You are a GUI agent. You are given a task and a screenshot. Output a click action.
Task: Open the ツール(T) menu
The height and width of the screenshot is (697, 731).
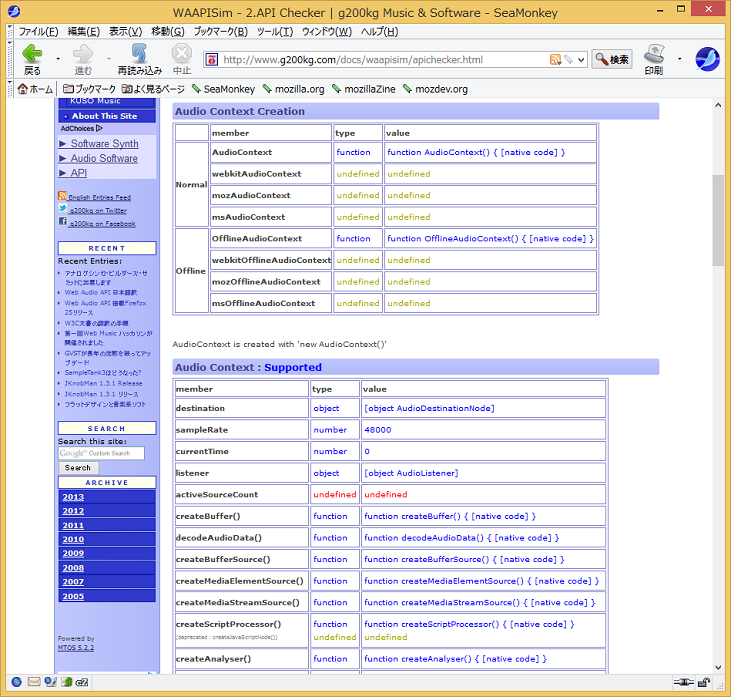point(275,31)
